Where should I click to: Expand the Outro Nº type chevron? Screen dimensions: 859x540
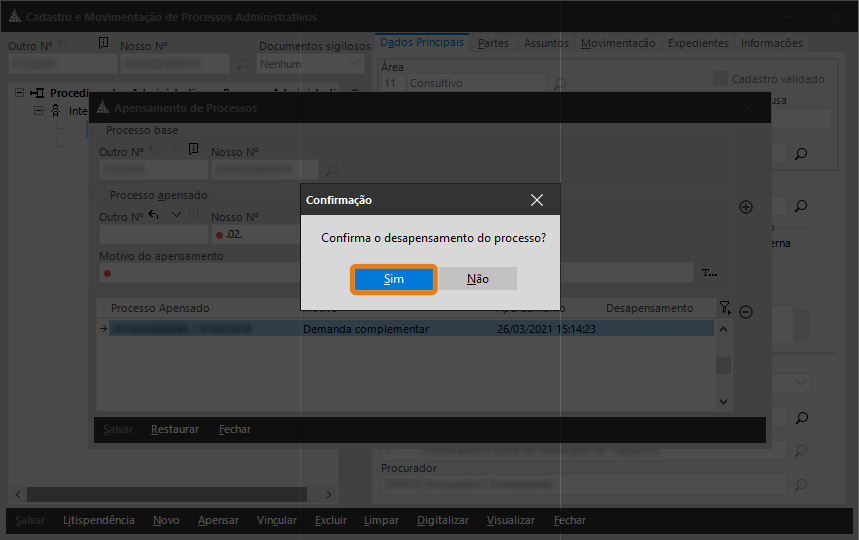176,215
